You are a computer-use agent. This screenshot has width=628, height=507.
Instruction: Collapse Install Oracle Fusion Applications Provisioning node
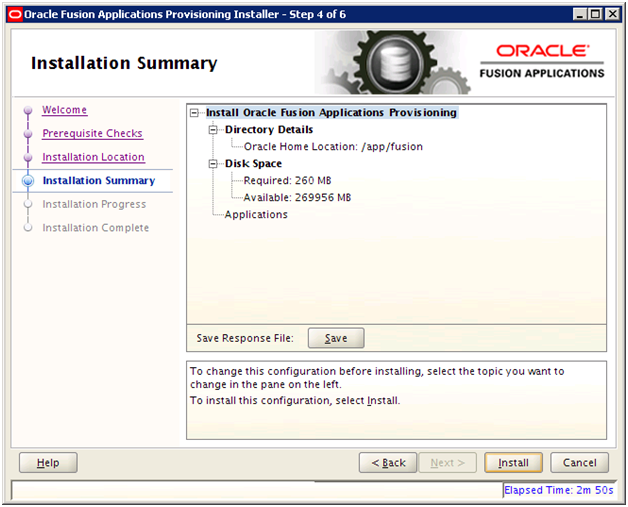(x=194, y=113)
